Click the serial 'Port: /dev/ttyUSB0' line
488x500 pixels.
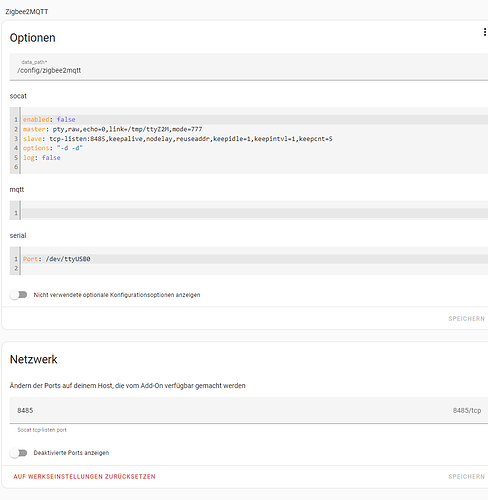pos(255,259)
